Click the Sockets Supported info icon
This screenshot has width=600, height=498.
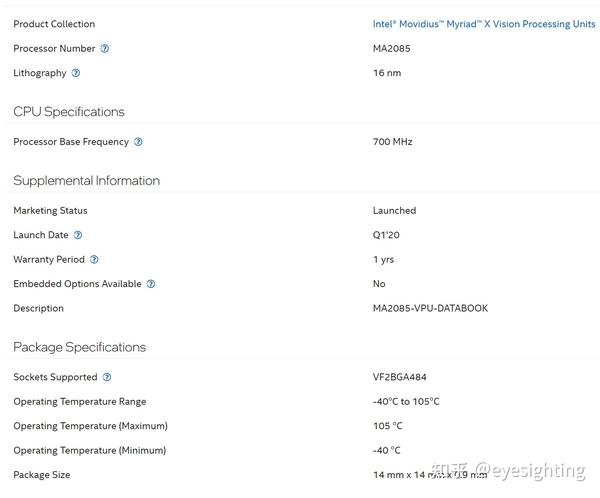107,377
